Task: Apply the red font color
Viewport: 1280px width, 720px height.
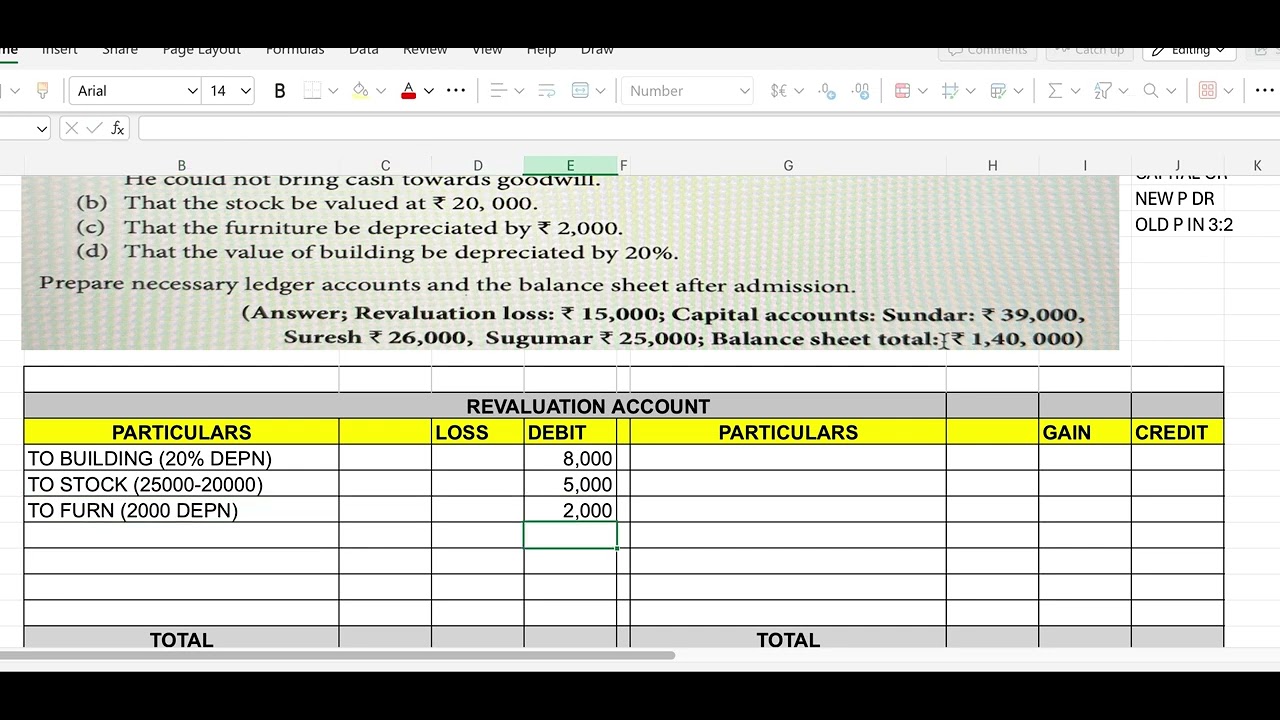Action: pos(408,91)
